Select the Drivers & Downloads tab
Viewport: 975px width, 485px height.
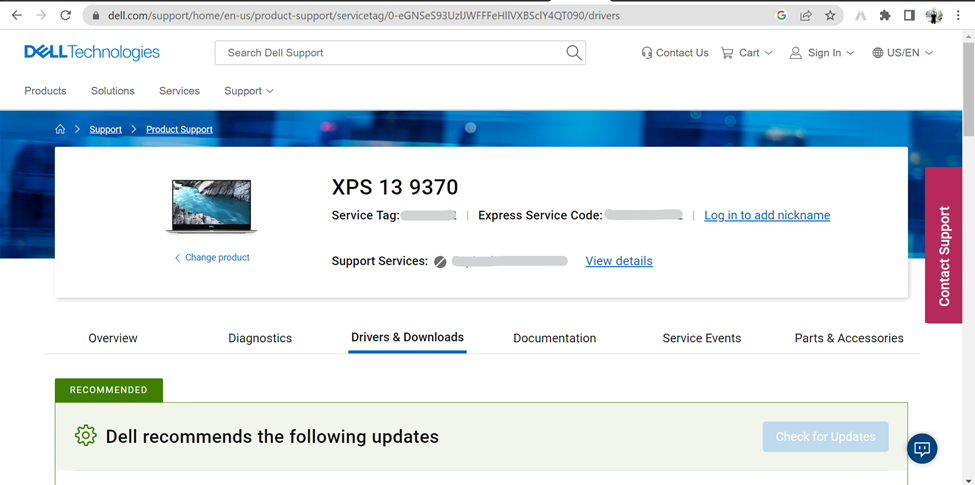pyautogui.click(x=407, y=338)
